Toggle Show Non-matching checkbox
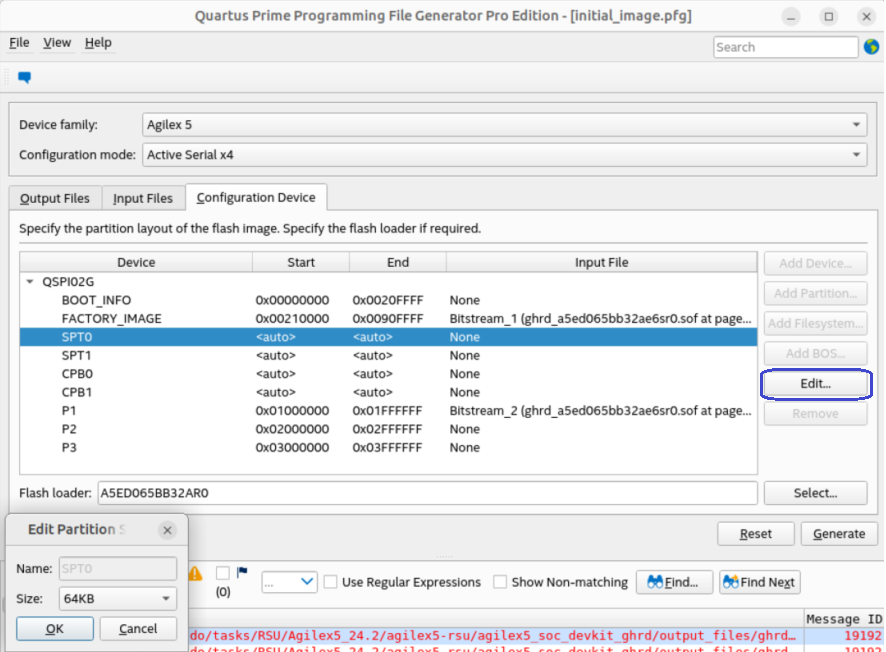 pyautogui.click(x=501, y=582)
